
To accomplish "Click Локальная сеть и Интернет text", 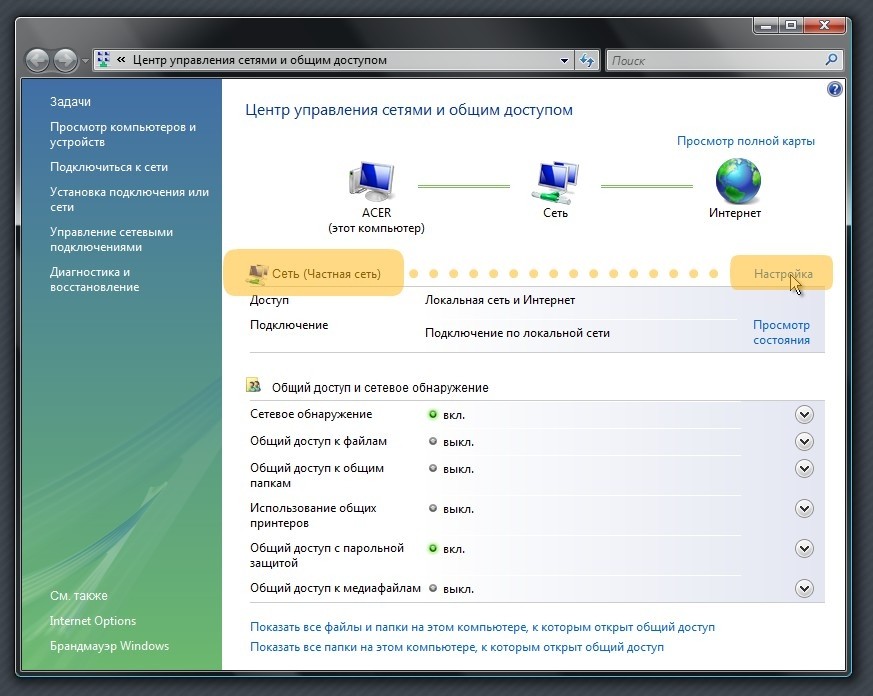I will (500, 300).
